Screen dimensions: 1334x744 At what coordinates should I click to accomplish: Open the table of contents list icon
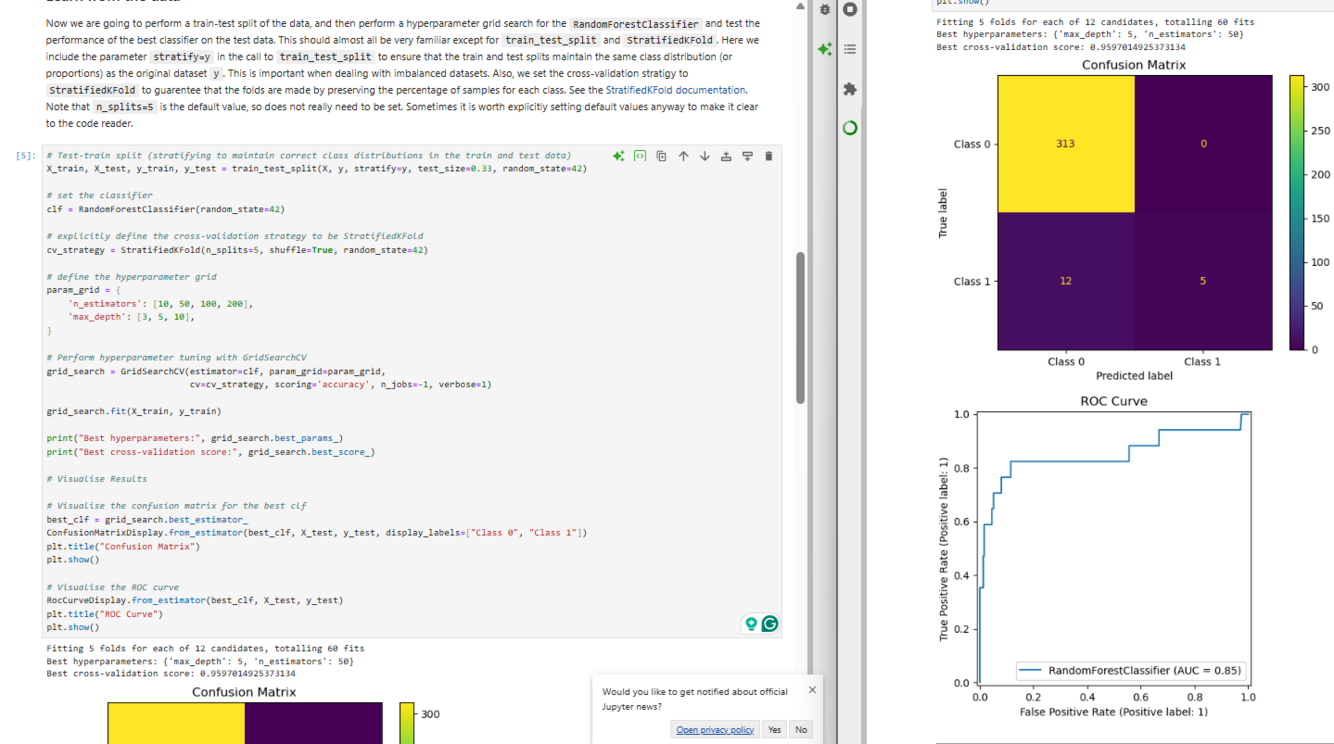(850, 48)
